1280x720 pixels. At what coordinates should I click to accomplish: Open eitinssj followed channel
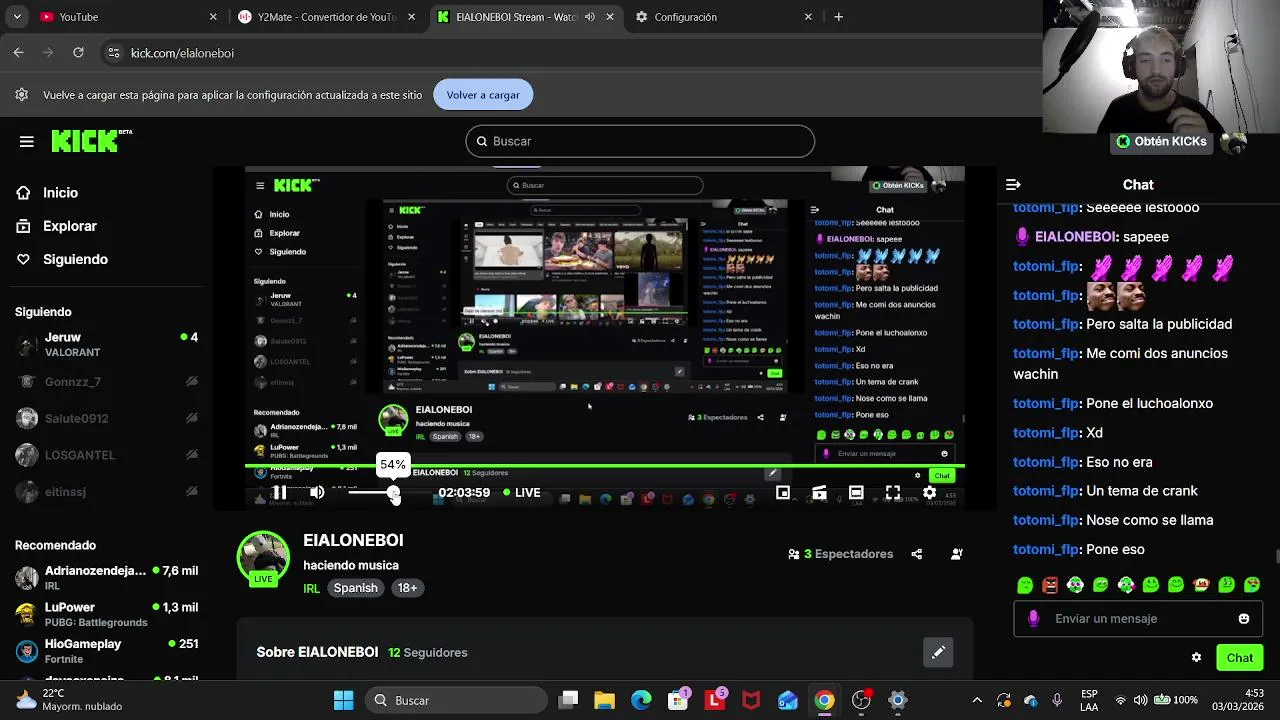point(107,492)
